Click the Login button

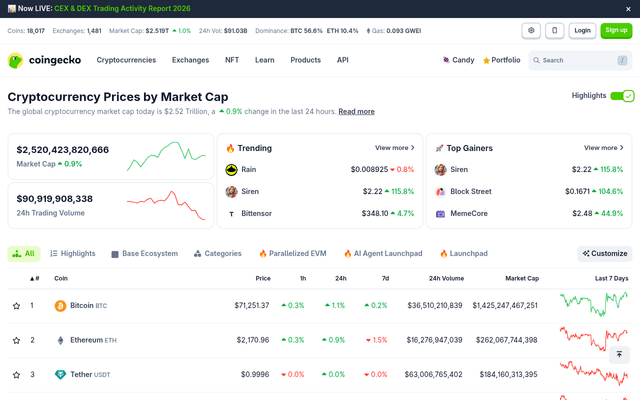(582, 31)
